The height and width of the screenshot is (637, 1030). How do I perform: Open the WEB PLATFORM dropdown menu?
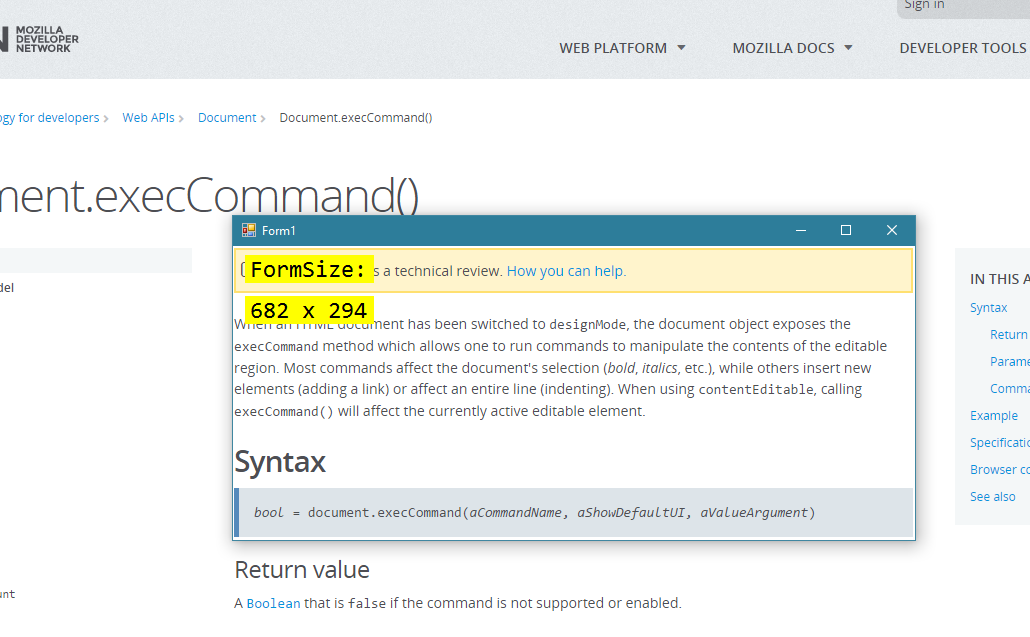(622, 48)
